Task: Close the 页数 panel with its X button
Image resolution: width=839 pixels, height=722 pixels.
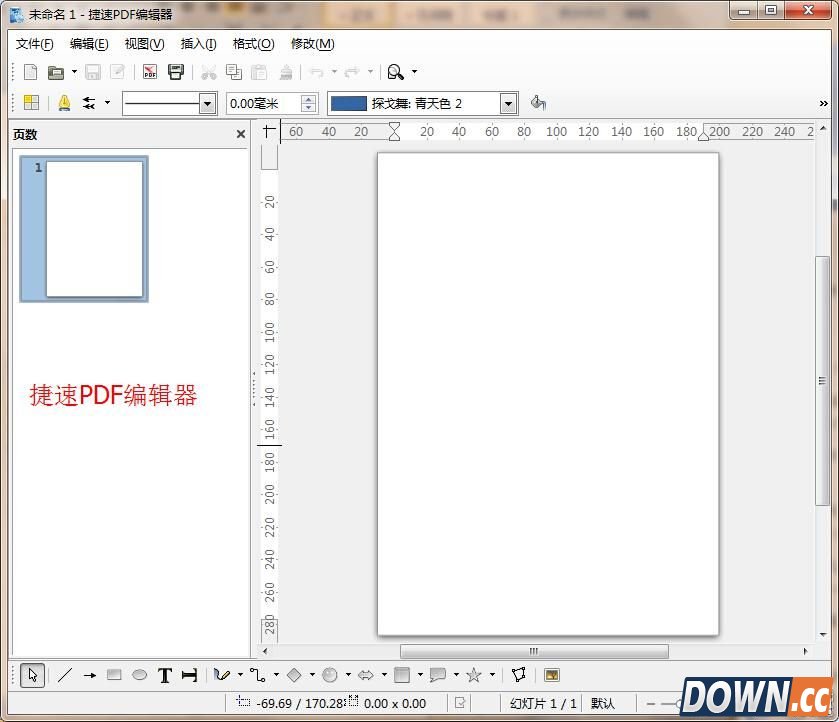Action: (240, 133)
